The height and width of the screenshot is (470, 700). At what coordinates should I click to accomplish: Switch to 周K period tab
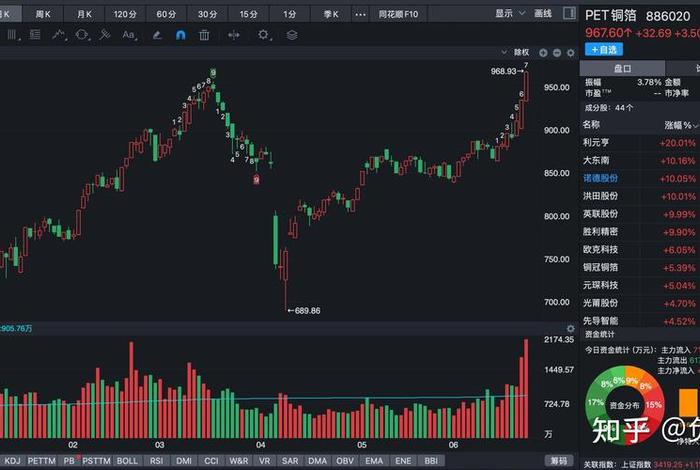[43, 14]
